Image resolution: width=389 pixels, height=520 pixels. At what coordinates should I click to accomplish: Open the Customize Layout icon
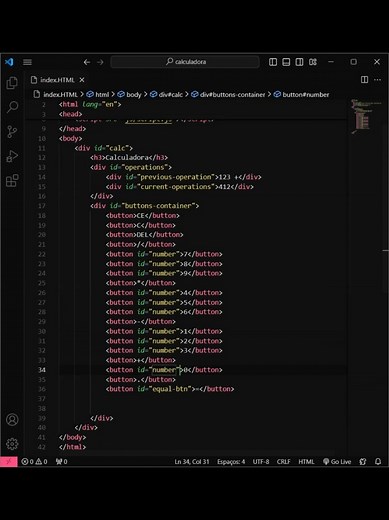[313, 62]
